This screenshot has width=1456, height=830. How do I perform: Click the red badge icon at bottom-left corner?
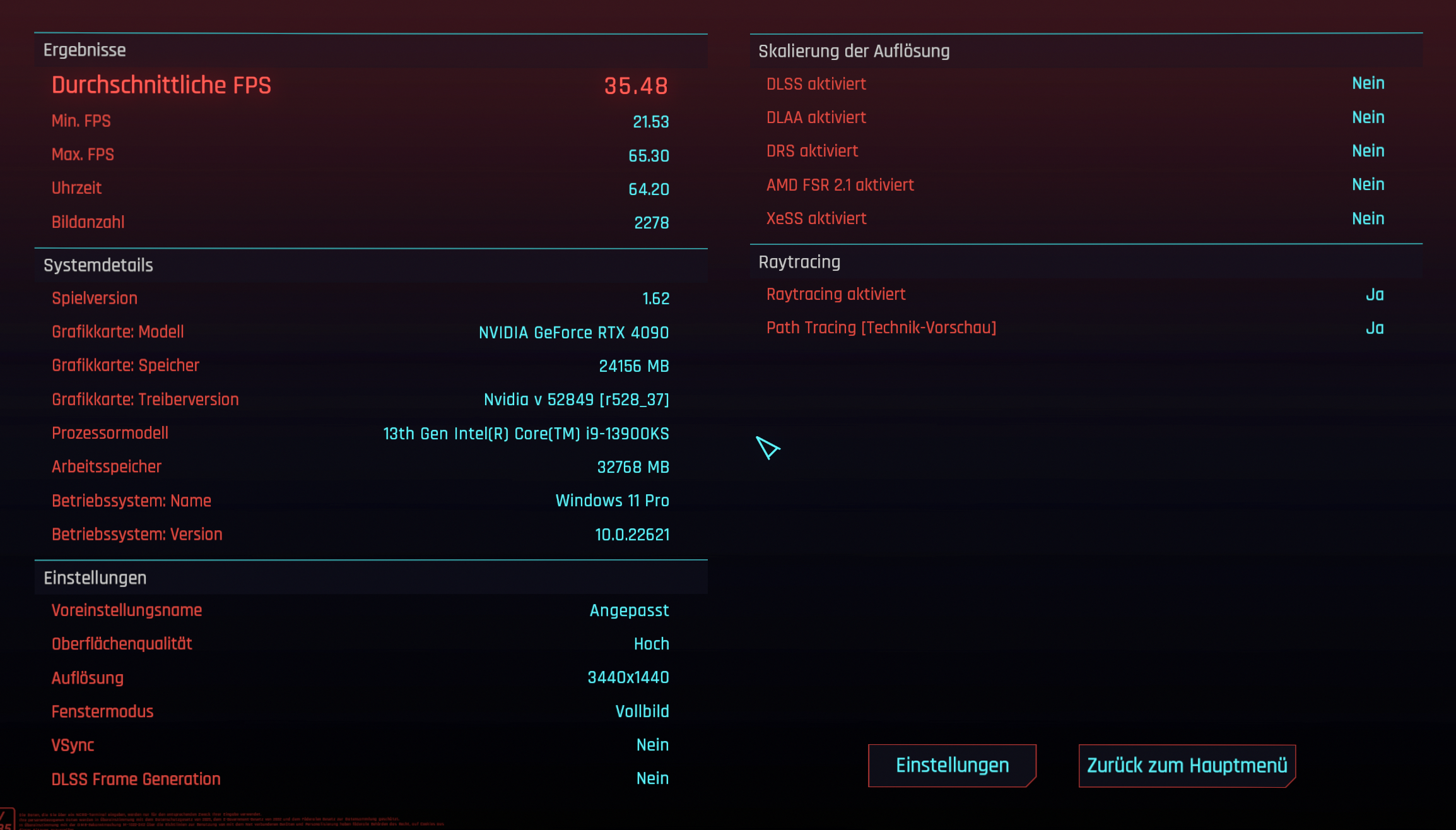coord(6,819)
